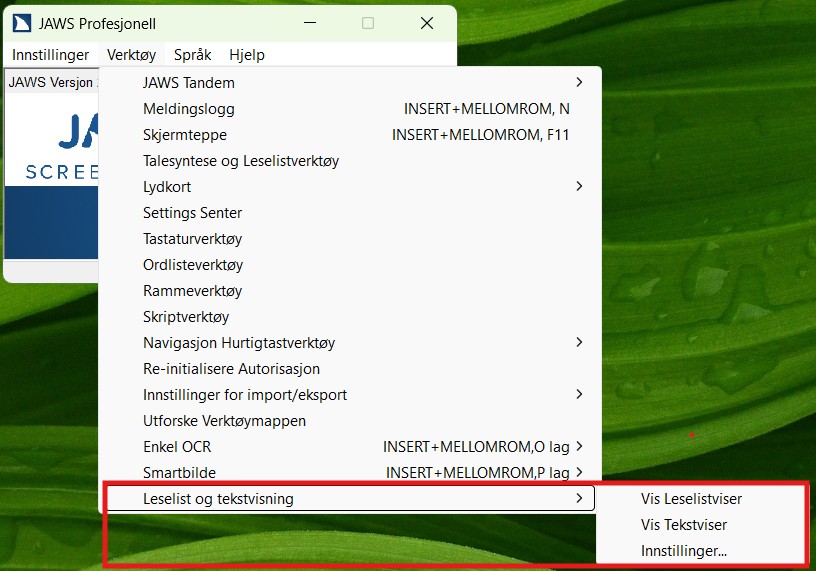Click the Leselist og tekstvisning arrow
Screen dimensions: 816x571
[x=579, y=499]
